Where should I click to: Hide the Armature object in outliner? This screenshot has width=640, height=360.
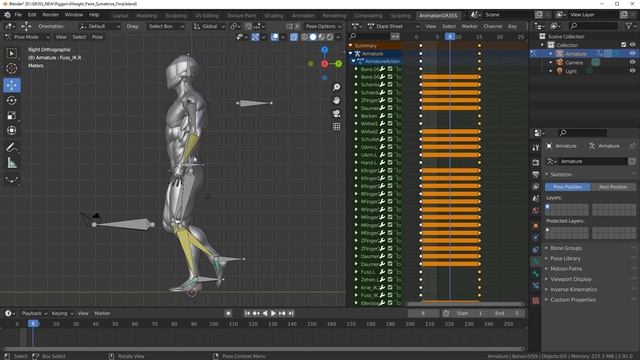coord(632,54)
